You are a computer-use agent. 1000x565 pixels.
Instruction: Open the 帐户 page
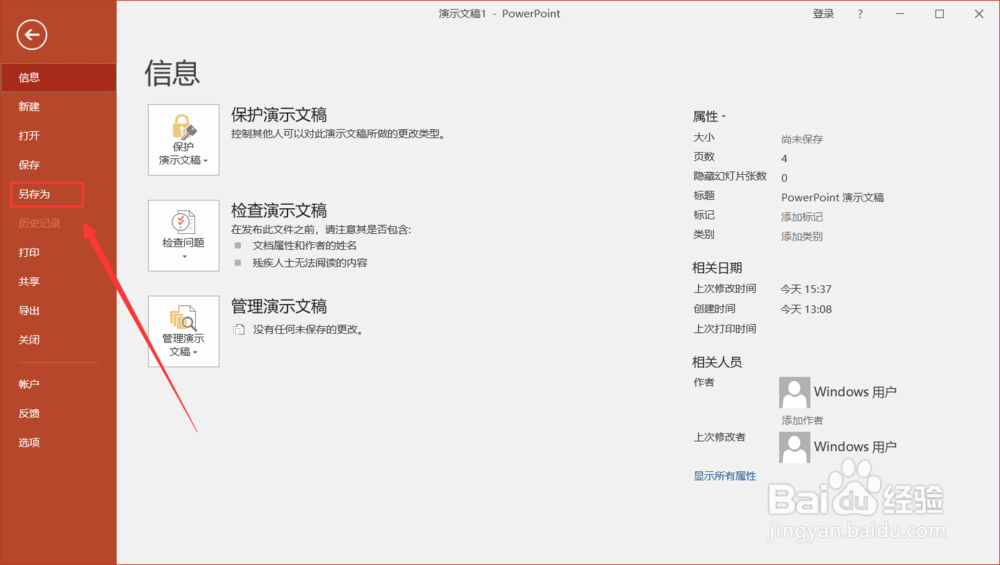pyautogui.click(x=58, y=384)
